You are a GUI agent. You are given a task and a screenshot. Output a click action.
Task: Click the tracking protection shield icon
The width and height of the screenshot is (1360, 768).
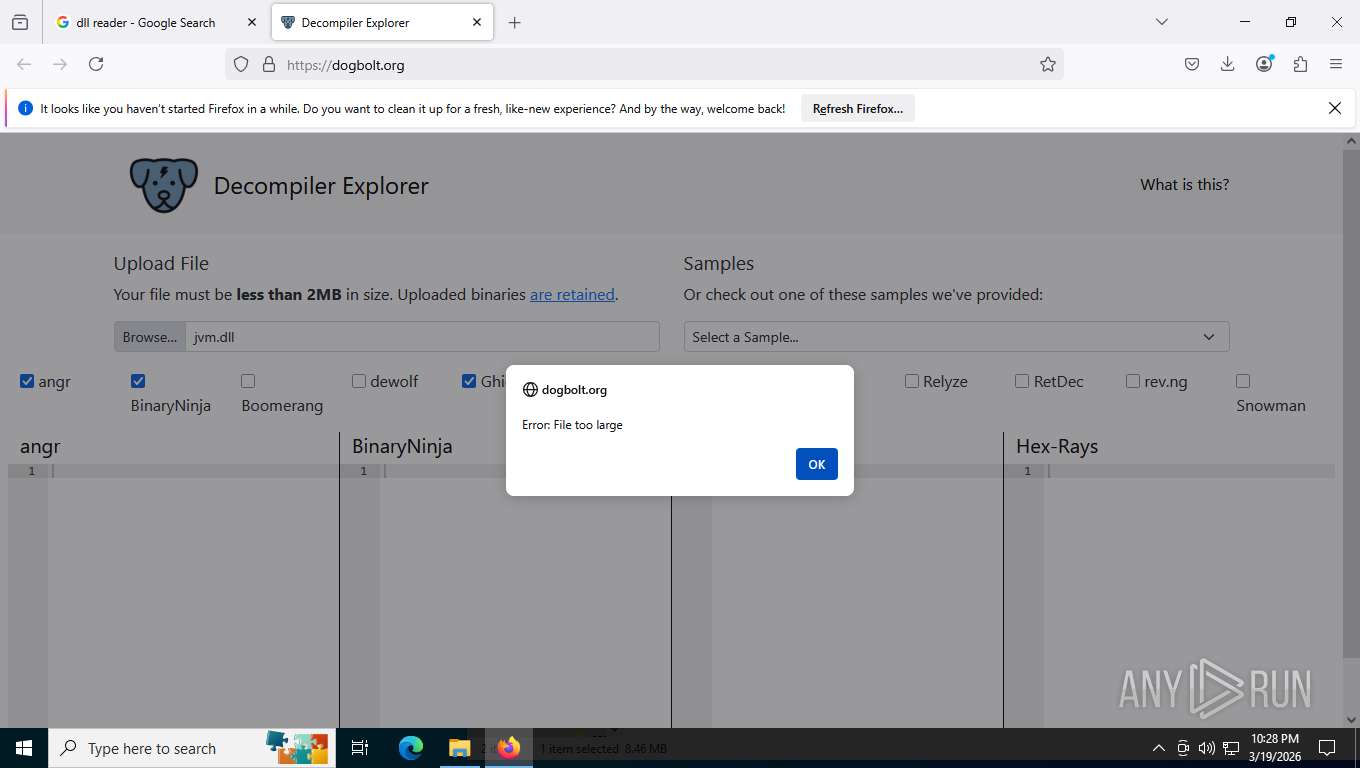[x=241, y=64]
